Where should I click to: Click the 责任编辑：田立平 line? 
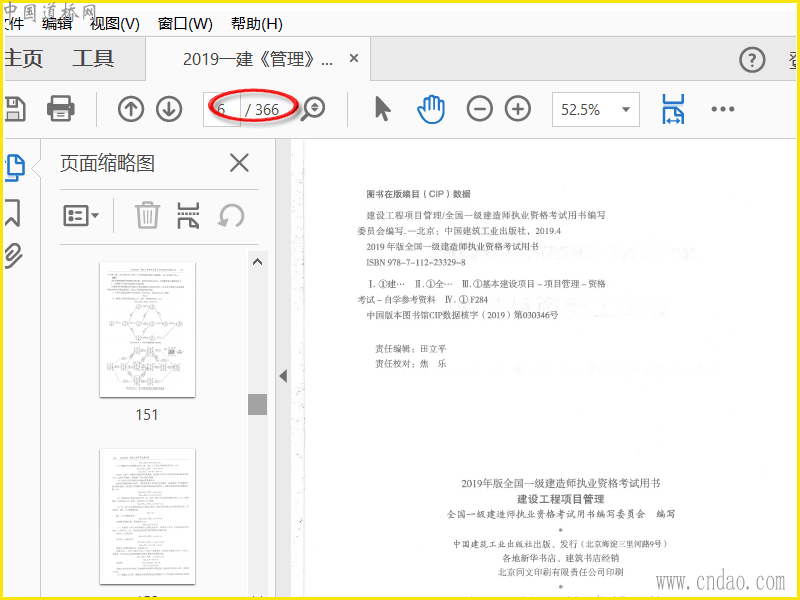pos(411,349)
